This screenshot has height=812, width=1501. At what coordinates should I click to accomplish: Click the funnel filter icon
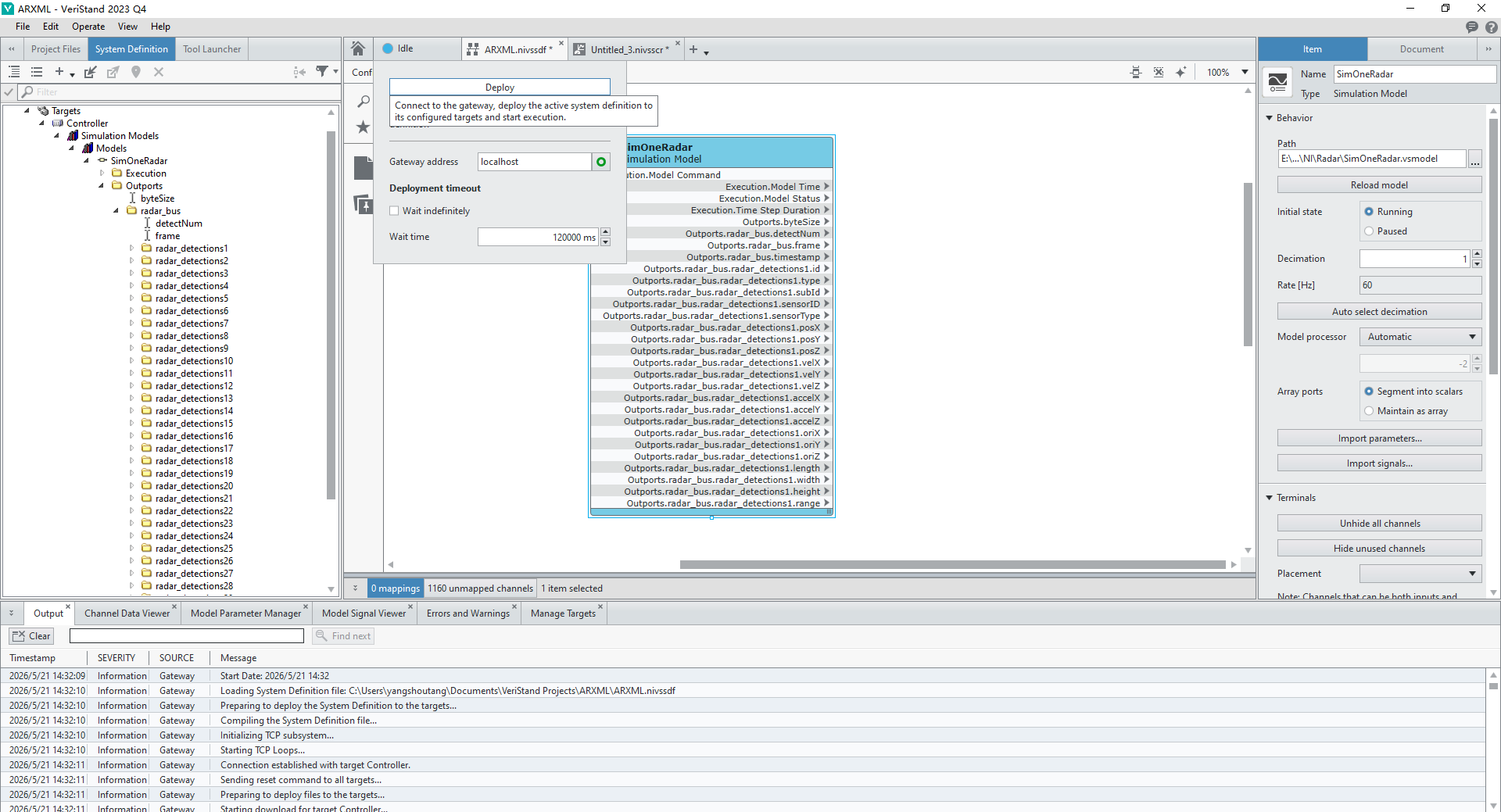[322, 72]
